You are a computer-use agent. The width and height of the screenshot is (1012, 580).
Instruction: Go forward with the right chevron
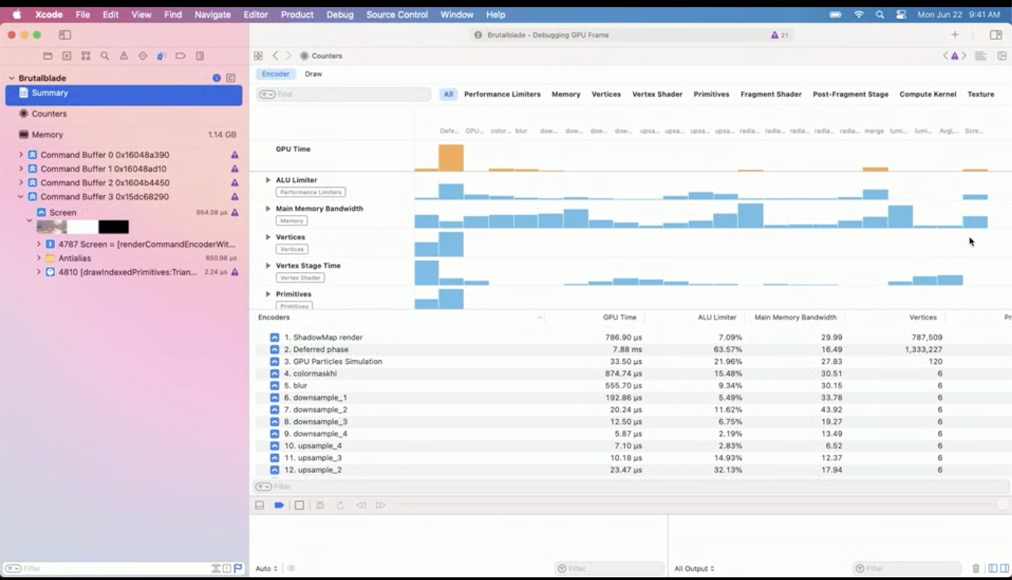click(x=288, y=56)
